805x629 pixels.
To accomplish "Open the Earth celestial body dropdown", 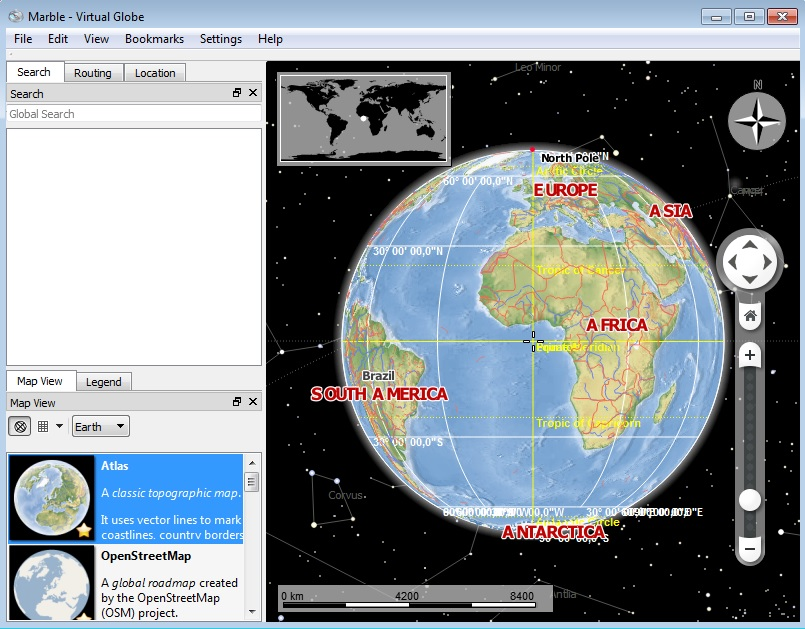I will [101, 426].
